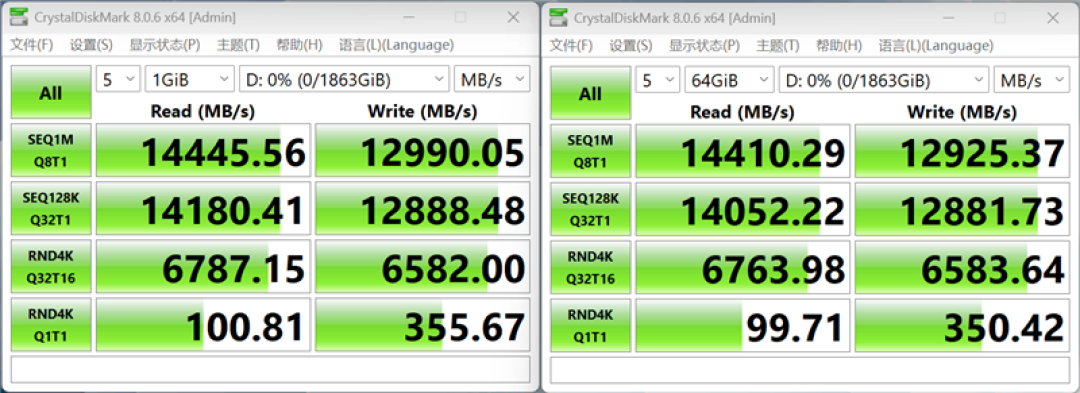Open 显示状态(P) menu in right window
Viewport: 1080px width, 393px height.
[704, 45]
